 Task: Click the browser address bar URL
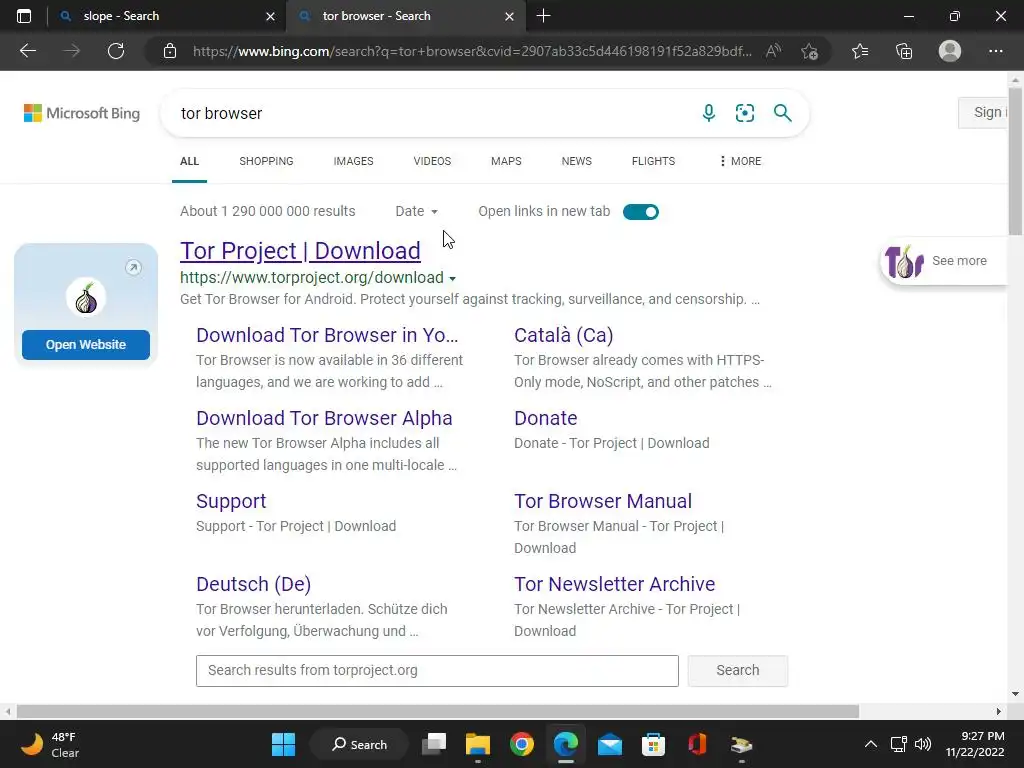point(472,51)
